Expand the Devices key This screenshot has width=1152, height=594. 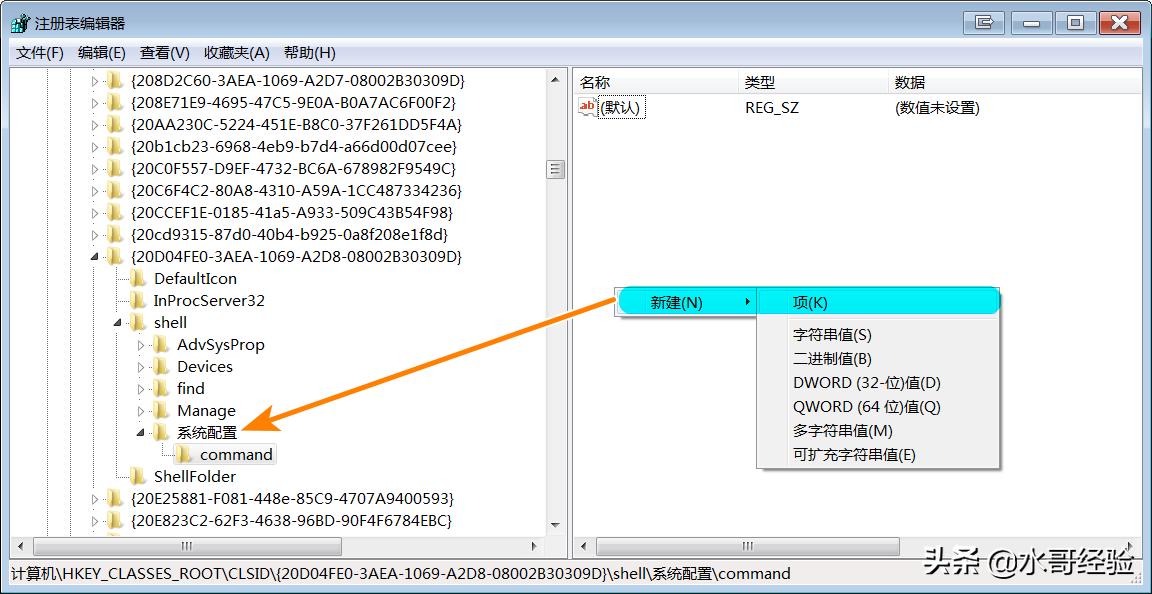pos(143,366)
